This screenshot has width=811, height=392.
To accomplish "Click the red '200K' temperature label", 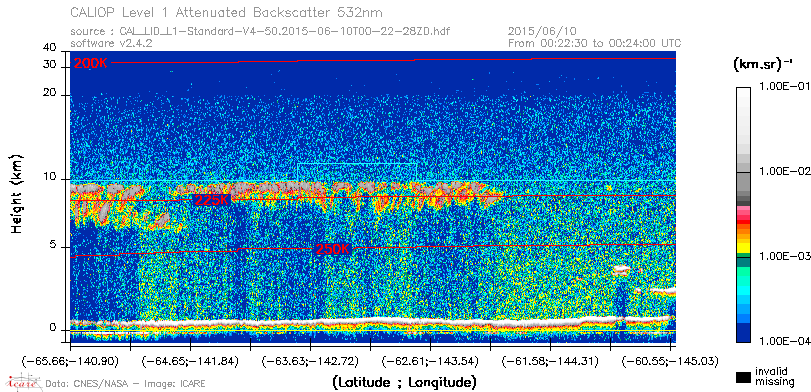I will click(90, 64).
